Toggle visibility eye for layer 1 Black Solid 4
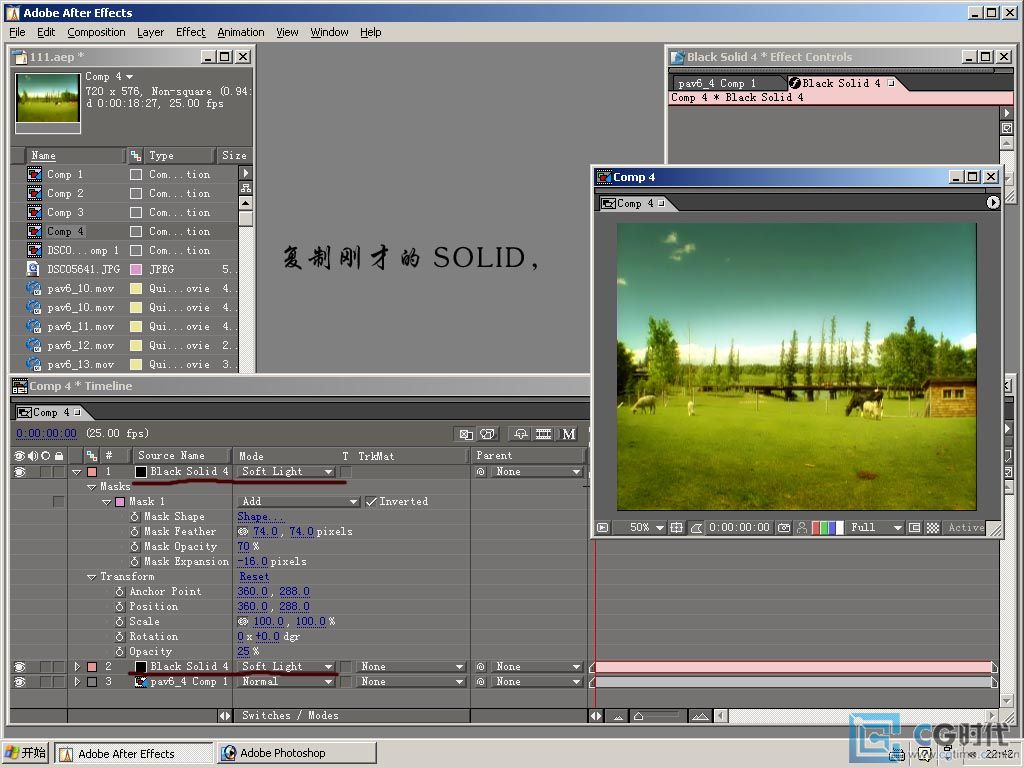 20,472
